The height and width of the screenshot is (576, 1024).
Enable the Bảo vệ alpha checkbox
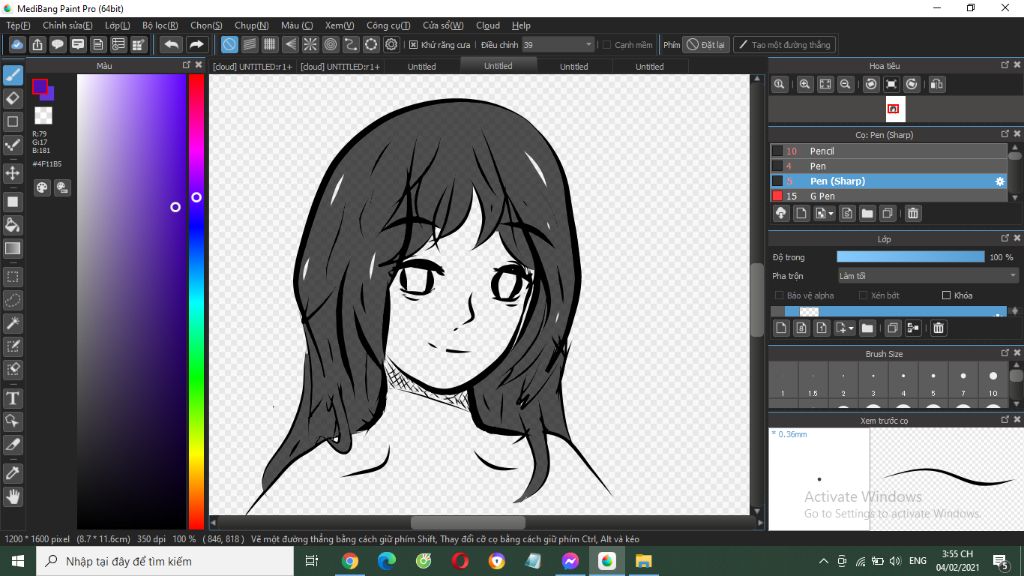pos(779,296)
